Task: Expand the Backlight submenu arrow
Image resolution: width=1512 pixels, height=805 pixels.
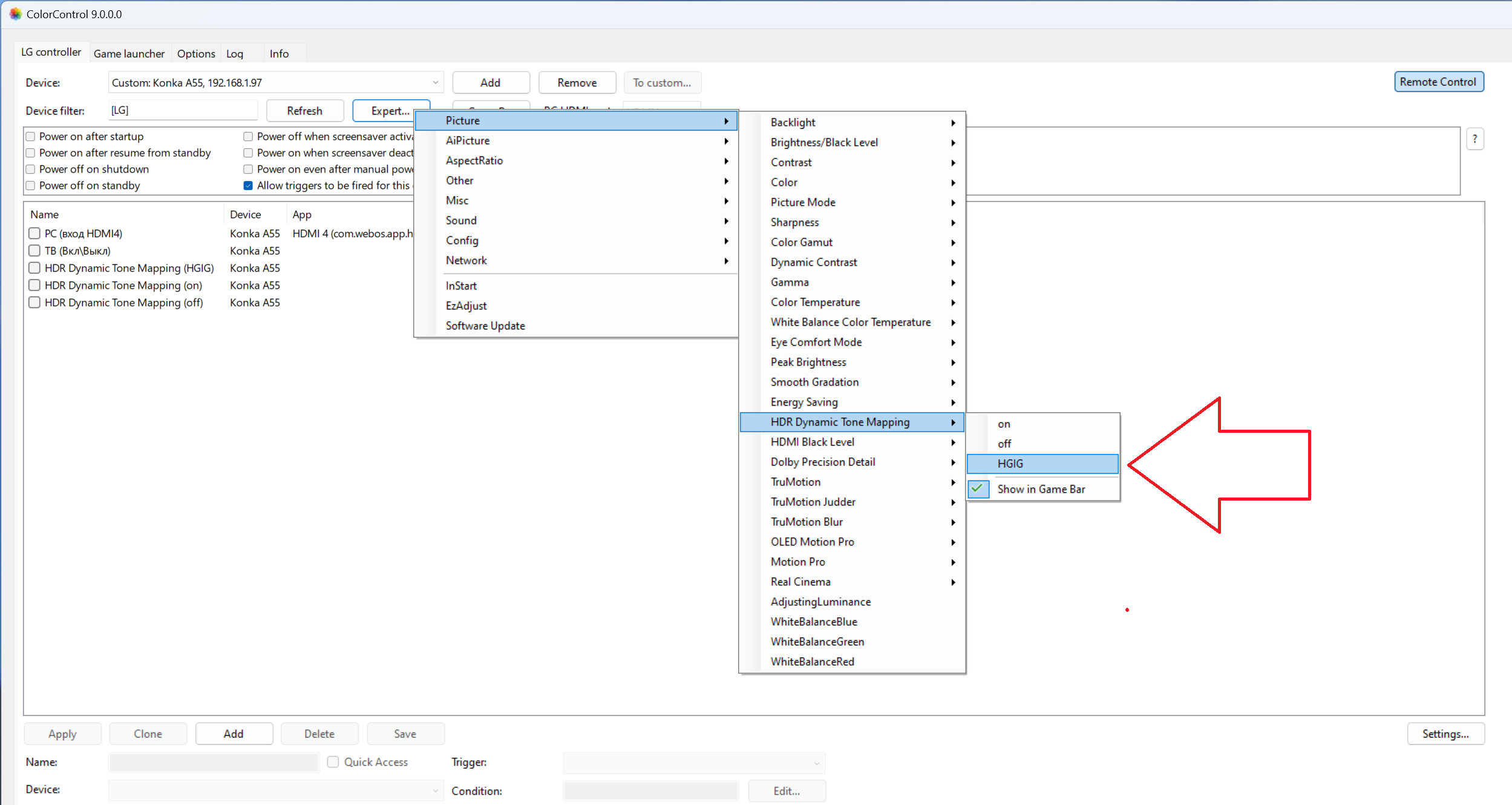Action: coord(953,123)
